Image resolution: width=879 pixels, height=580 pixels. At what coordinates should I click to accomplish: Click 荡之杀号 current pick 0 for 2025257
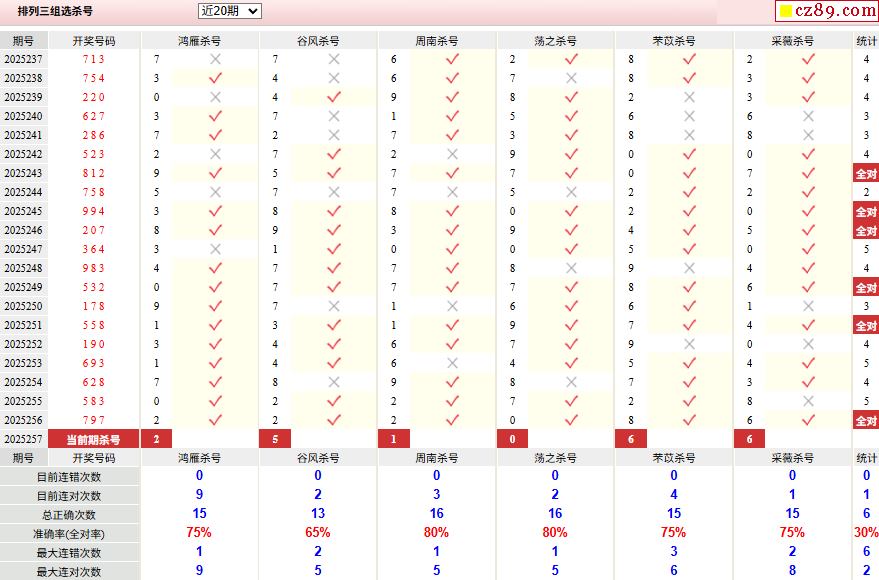[512, 439]
